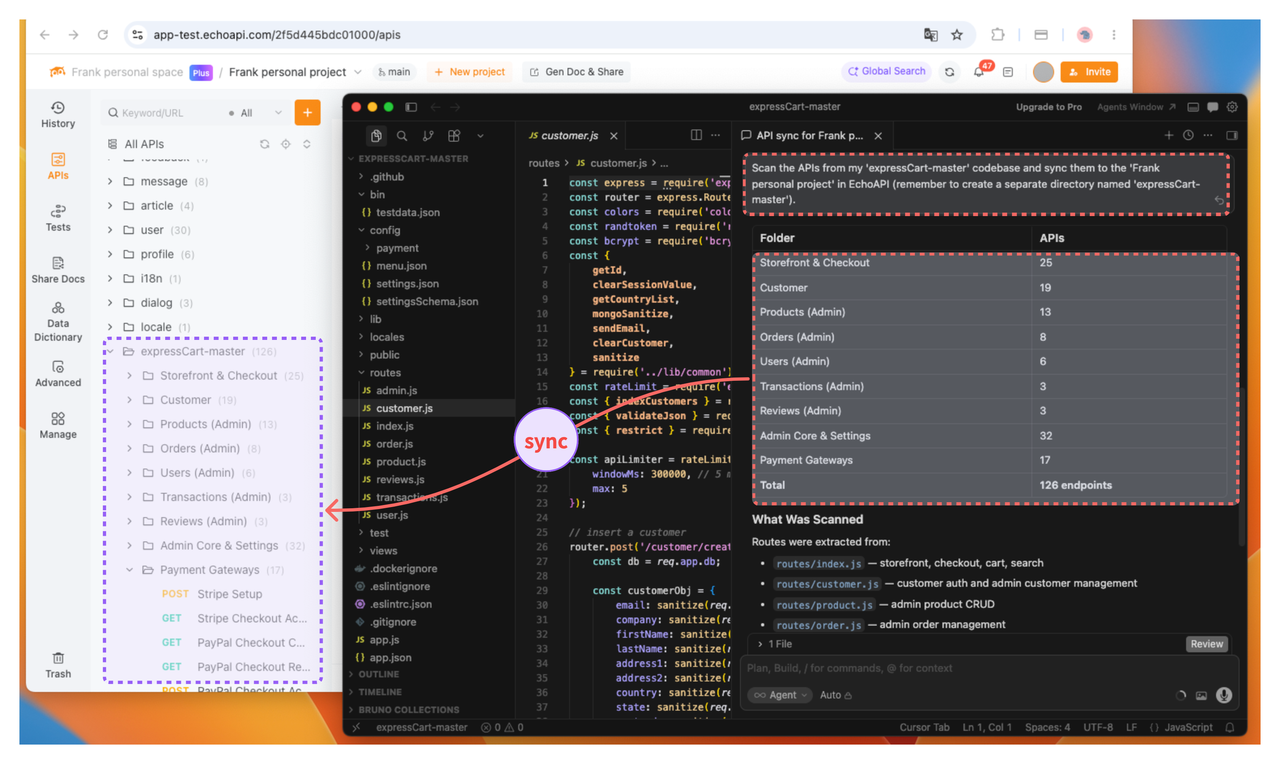This screenshot has height=764, width=1280.
Task: Open the browser extensions puzzle icon
Action: click(x=997, y=35)
